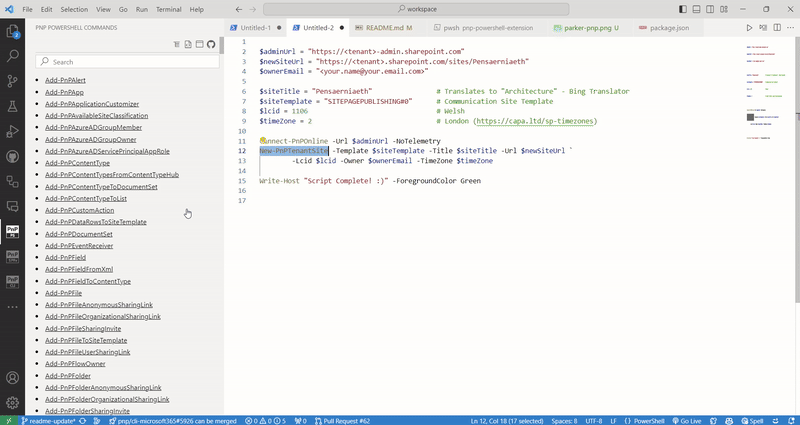Open the Run menu
The image size is (800, 425).
(x=142, y=9)
